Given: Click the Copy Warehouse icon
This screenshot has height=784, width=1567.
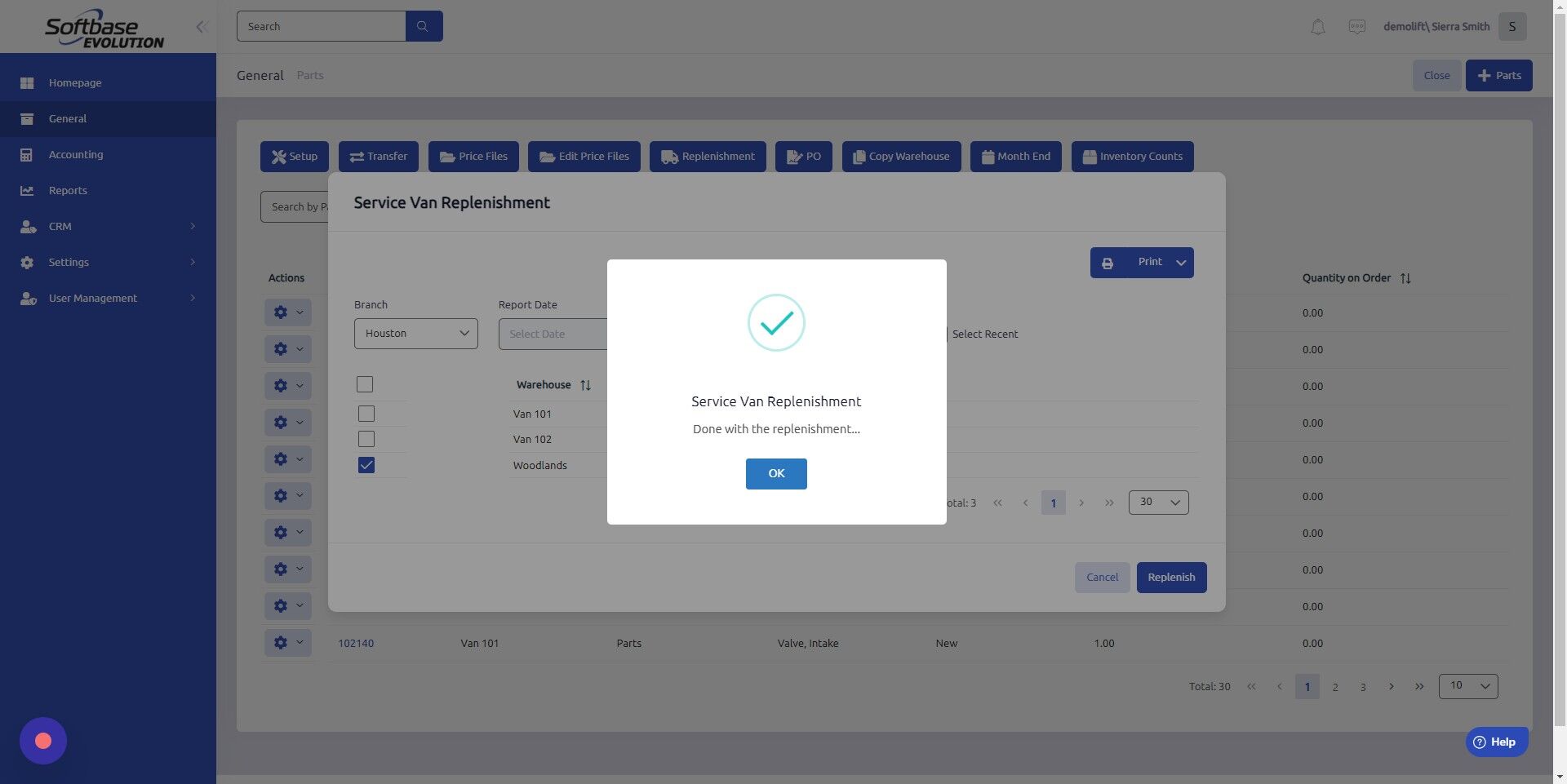Looking at the screenshot, I should coord(860,156).
